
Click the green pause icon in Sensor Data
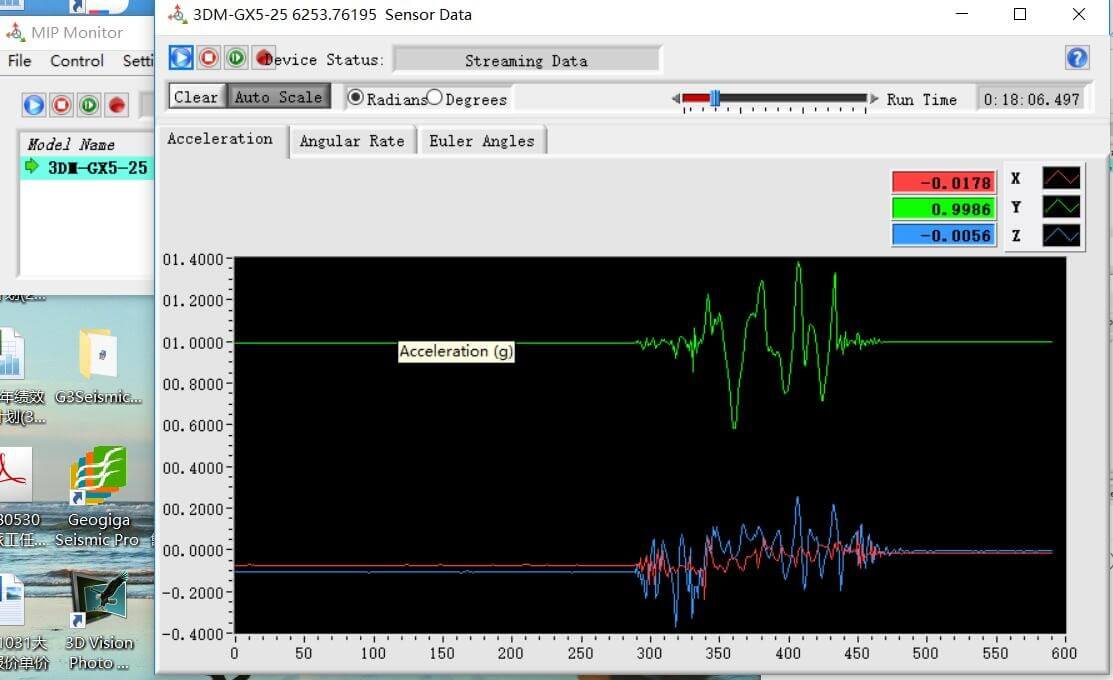coord(236,57)
